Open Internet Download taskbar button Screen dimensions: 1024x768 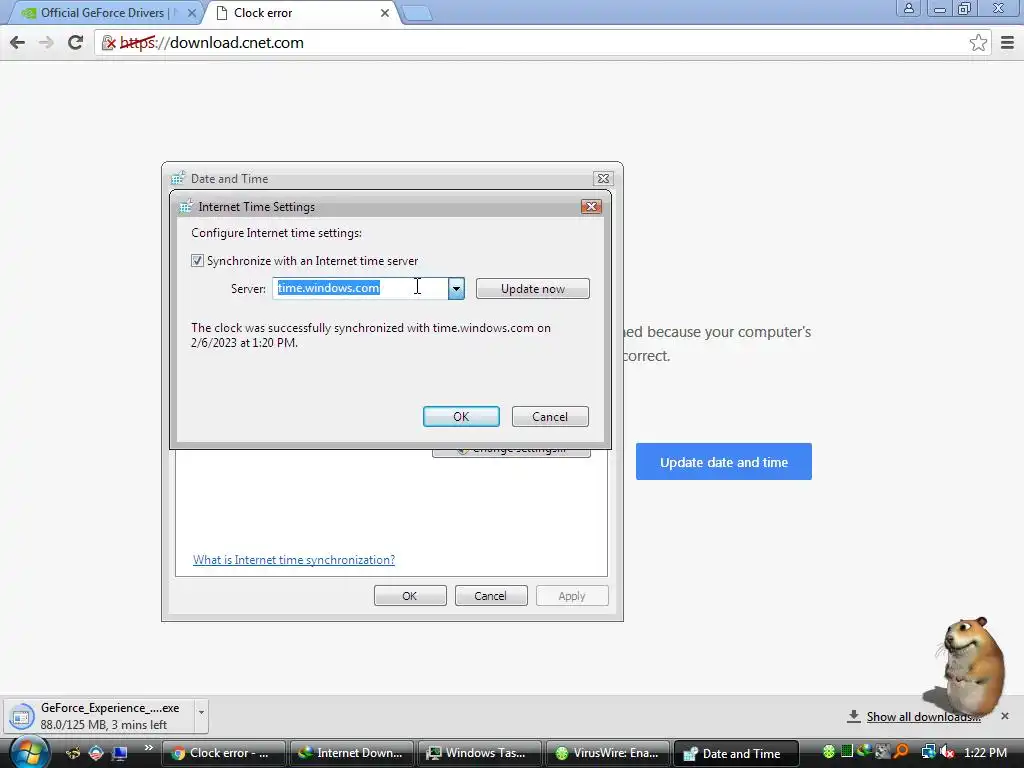(351, 753)
